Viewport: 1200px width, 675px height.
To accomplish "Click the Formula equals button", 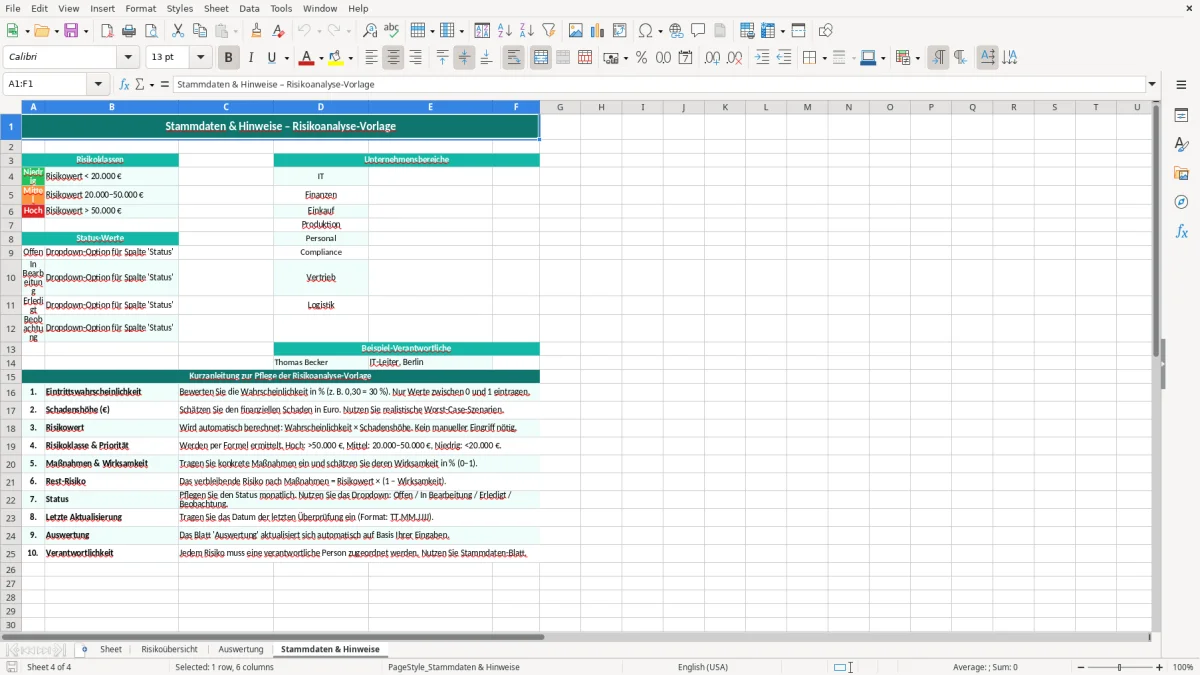I will (x=165, y=85).
